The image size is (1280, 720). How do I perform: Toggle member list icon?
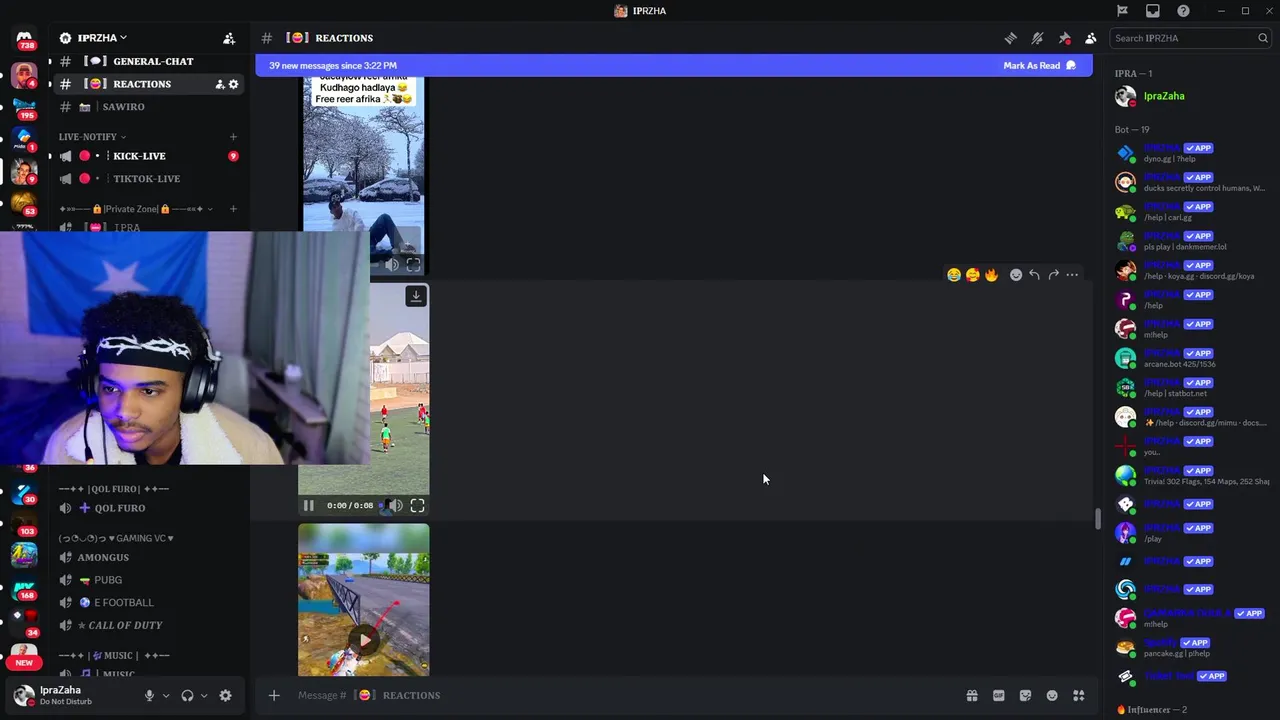[x=1091, y=38]
